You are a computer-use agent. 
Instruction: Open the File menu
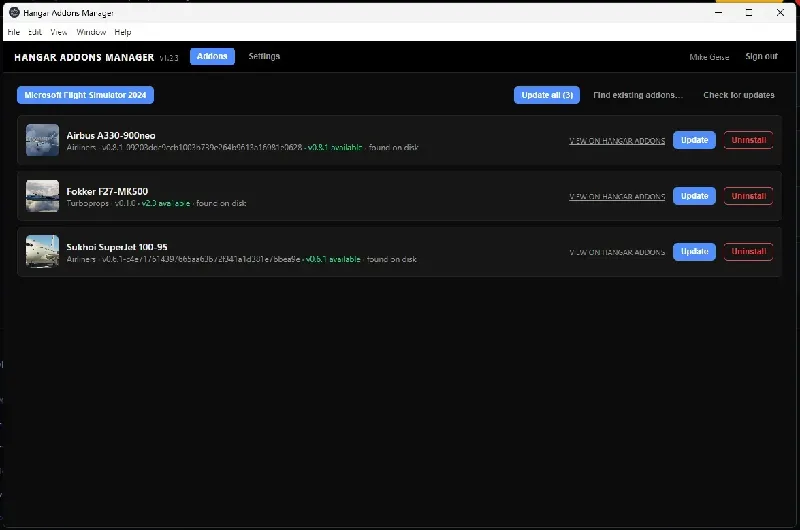pos(14,32)
